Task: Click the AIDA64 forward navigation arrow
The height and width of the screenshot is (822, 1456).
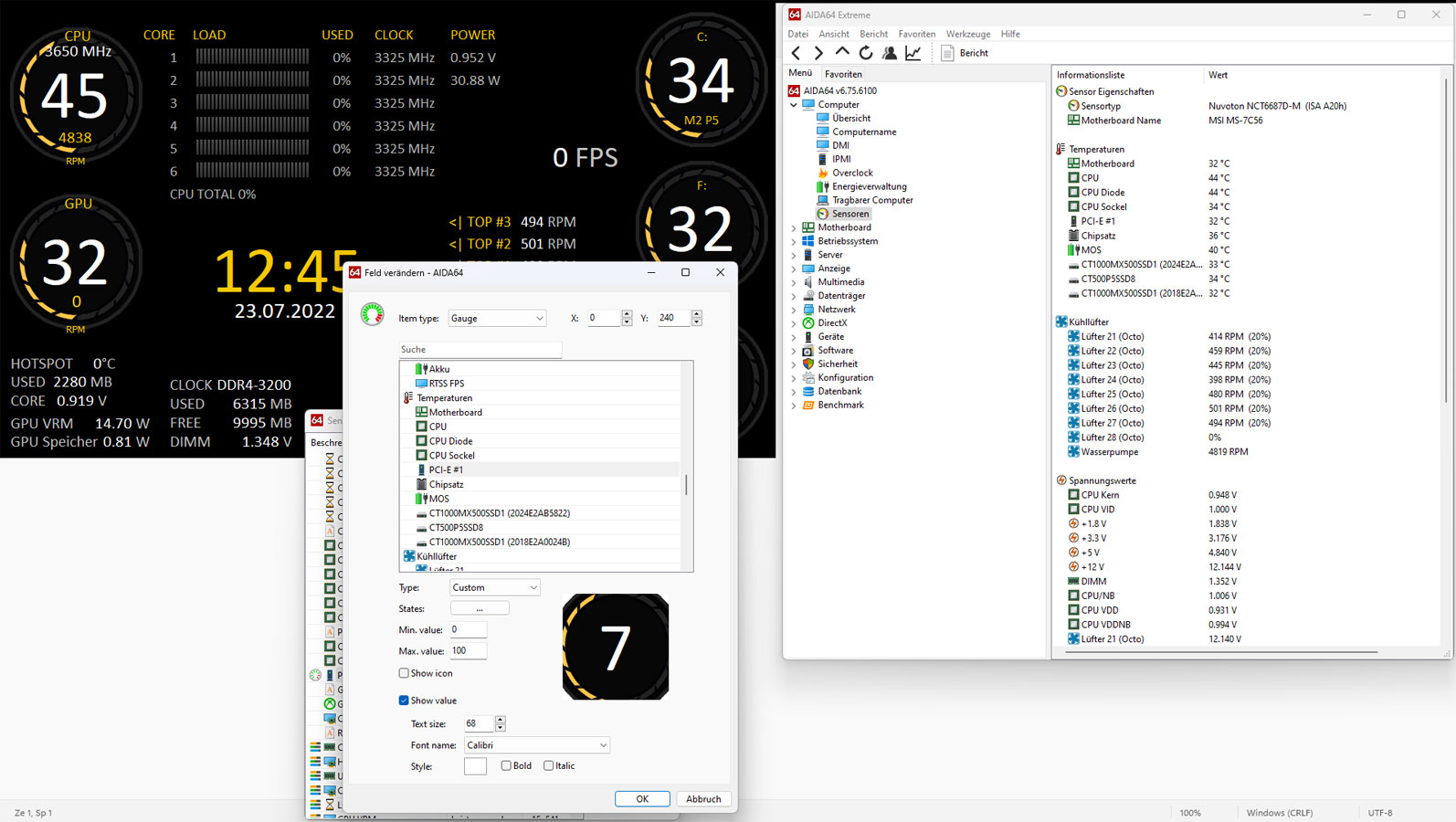Action: point(818,53)
